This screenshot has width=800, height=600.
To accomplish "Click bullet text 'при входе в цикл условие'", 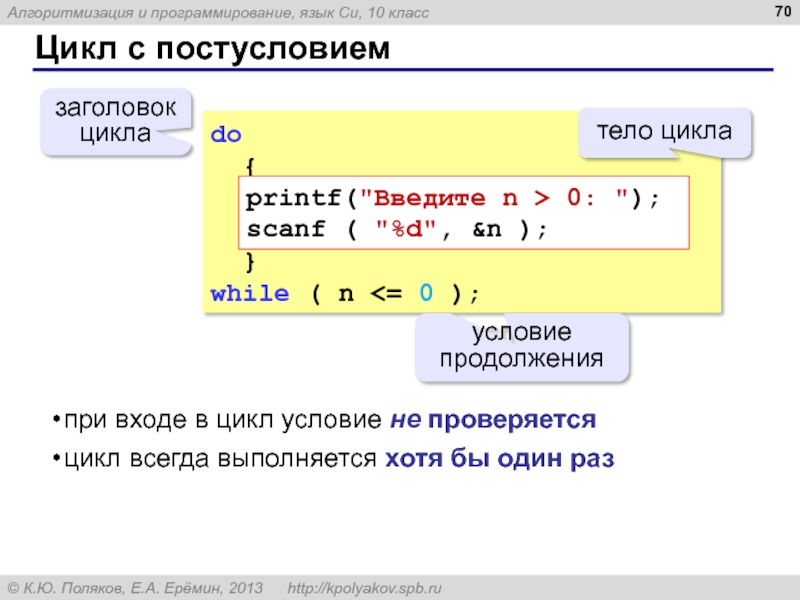I will [x=223, y=420].
